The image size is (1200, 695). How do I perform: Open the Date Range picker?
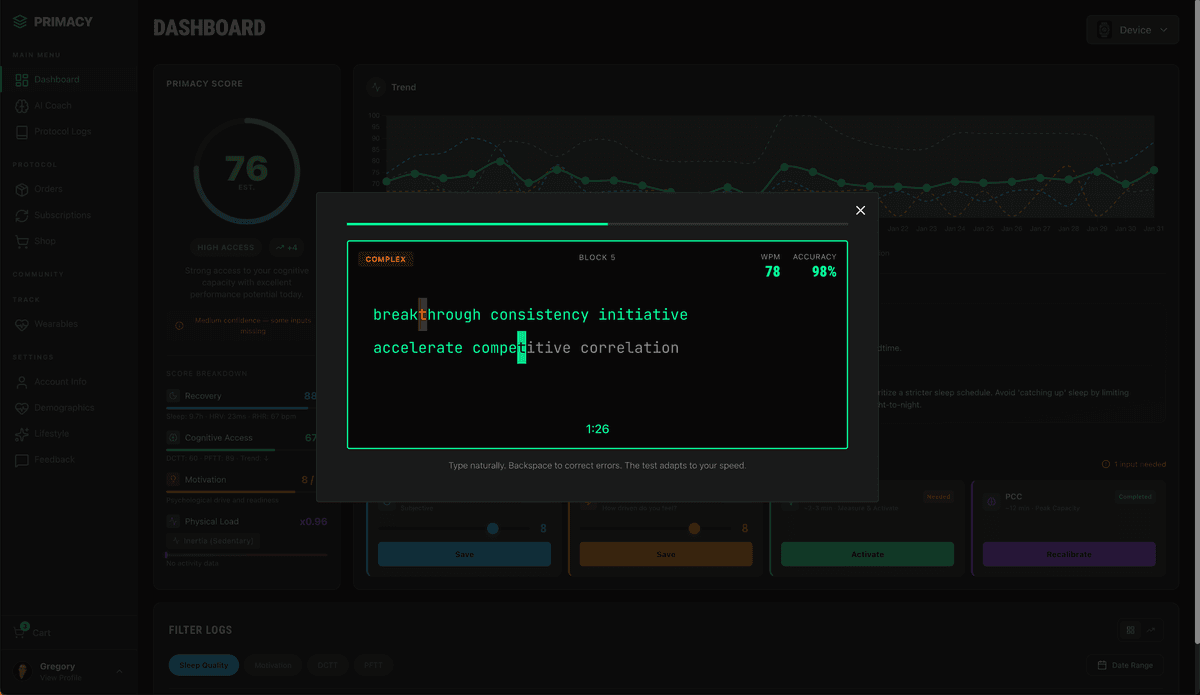click(1125, 665)
